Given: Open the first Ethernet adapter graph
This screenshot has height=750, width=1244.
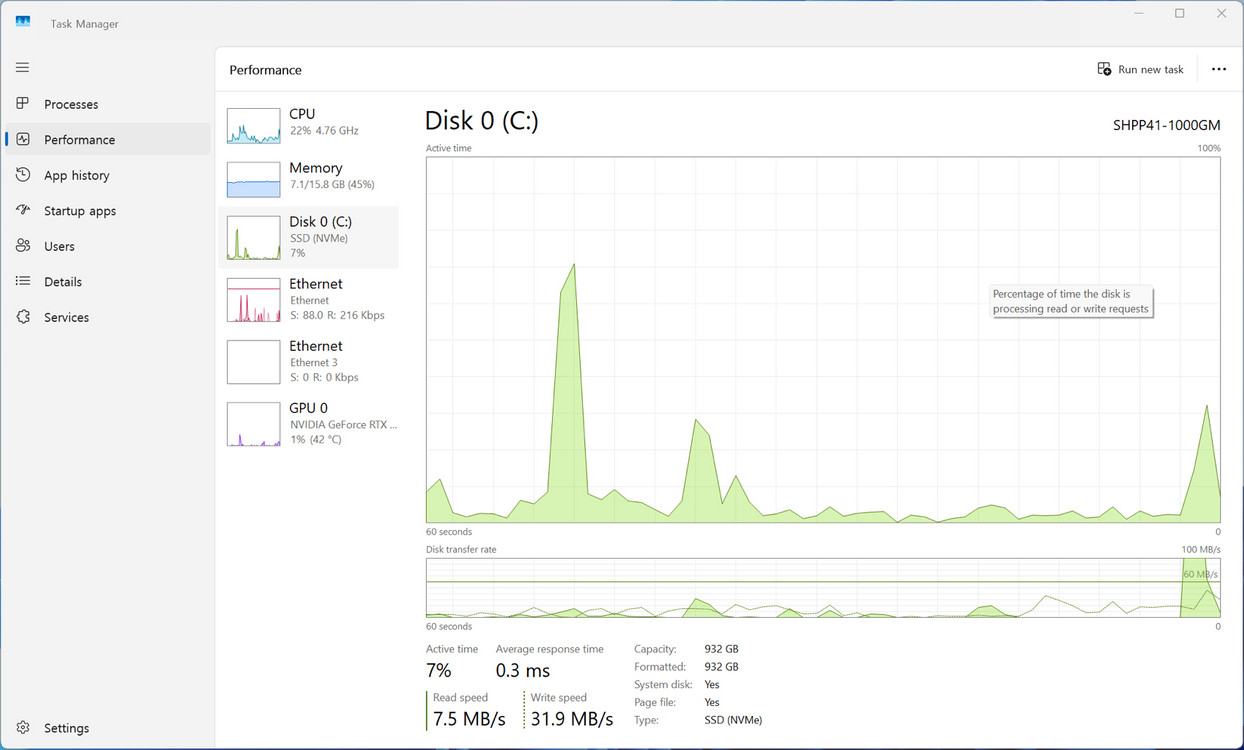Looking at the screenshot, I should (x=253, y=300).
